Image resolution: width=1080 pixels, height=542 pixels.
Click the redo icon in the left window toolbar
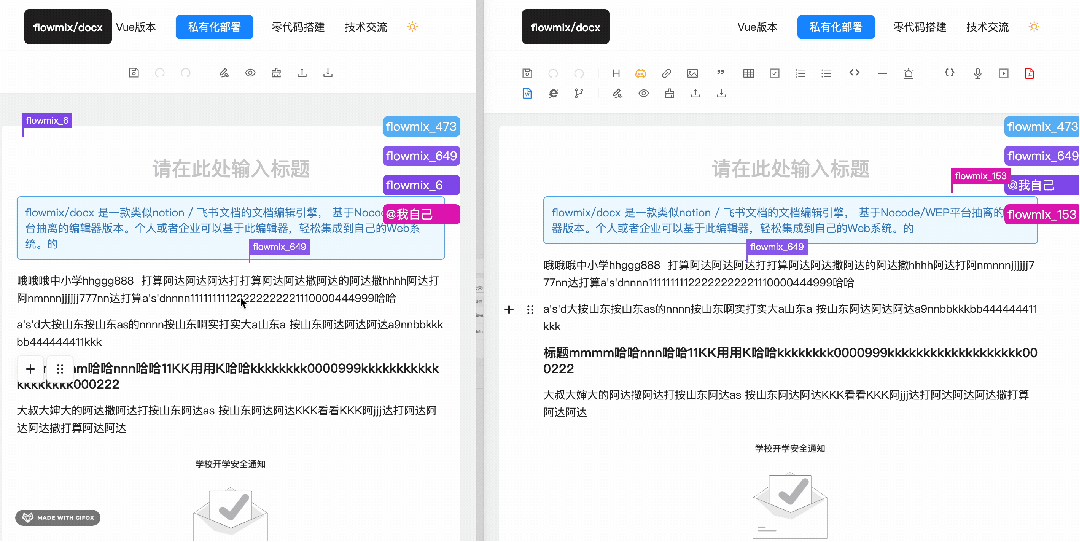click(185, 73)
